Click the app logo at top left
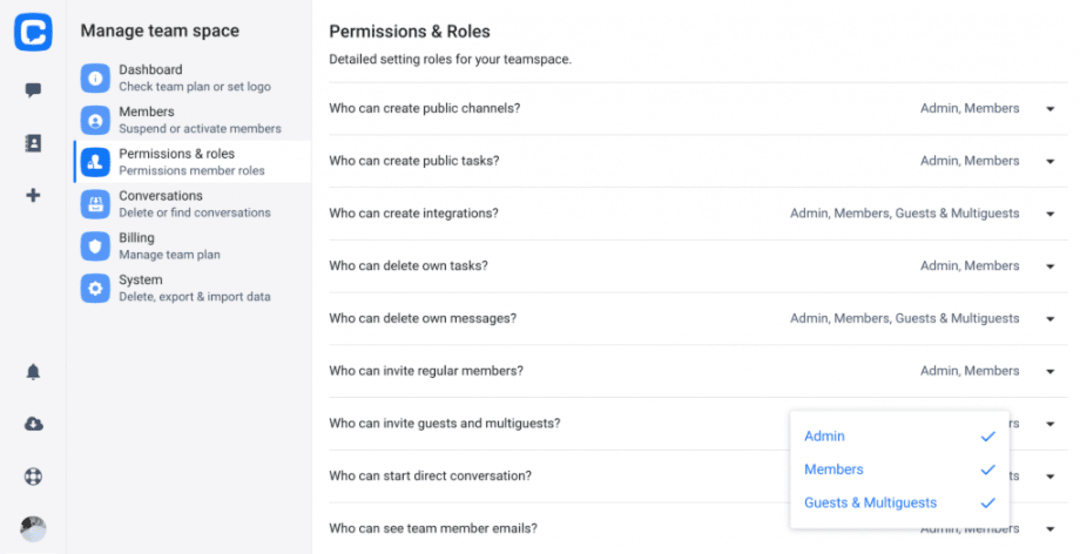Viewport: 1080px width, 554px height. [33, 32]
